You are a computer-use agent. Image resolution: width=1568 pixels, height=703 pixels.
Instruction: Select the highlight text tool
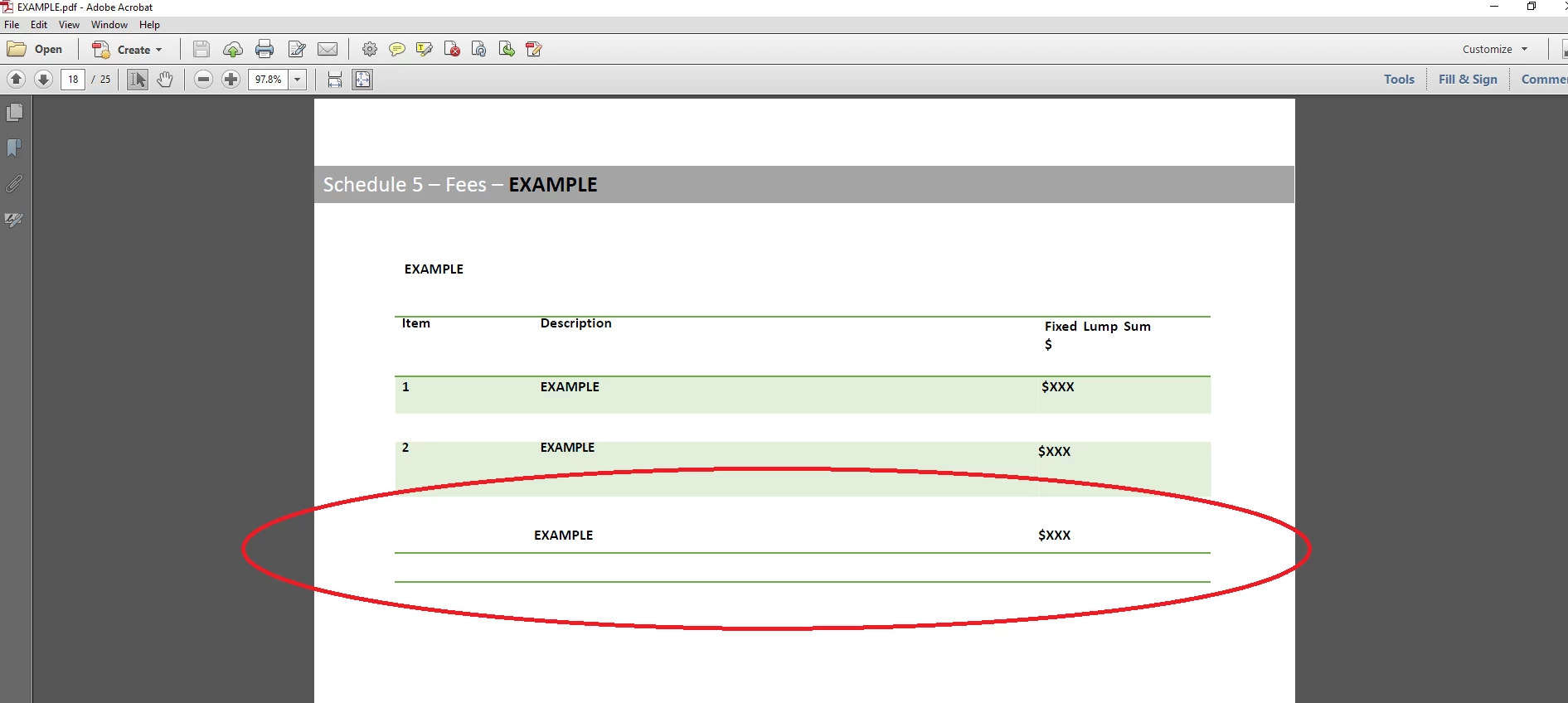(x=425, y=50)
